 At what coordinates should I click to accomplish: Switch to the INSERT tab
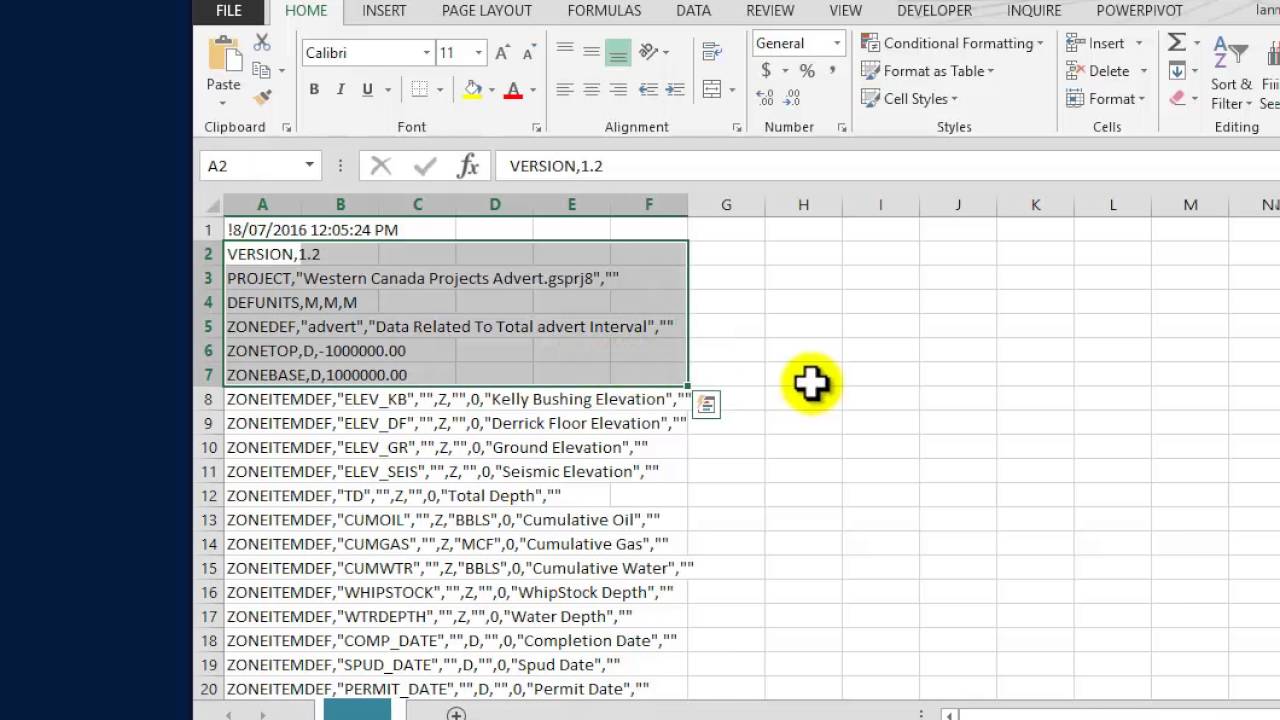pyautogui.click(x=384, y=11)
